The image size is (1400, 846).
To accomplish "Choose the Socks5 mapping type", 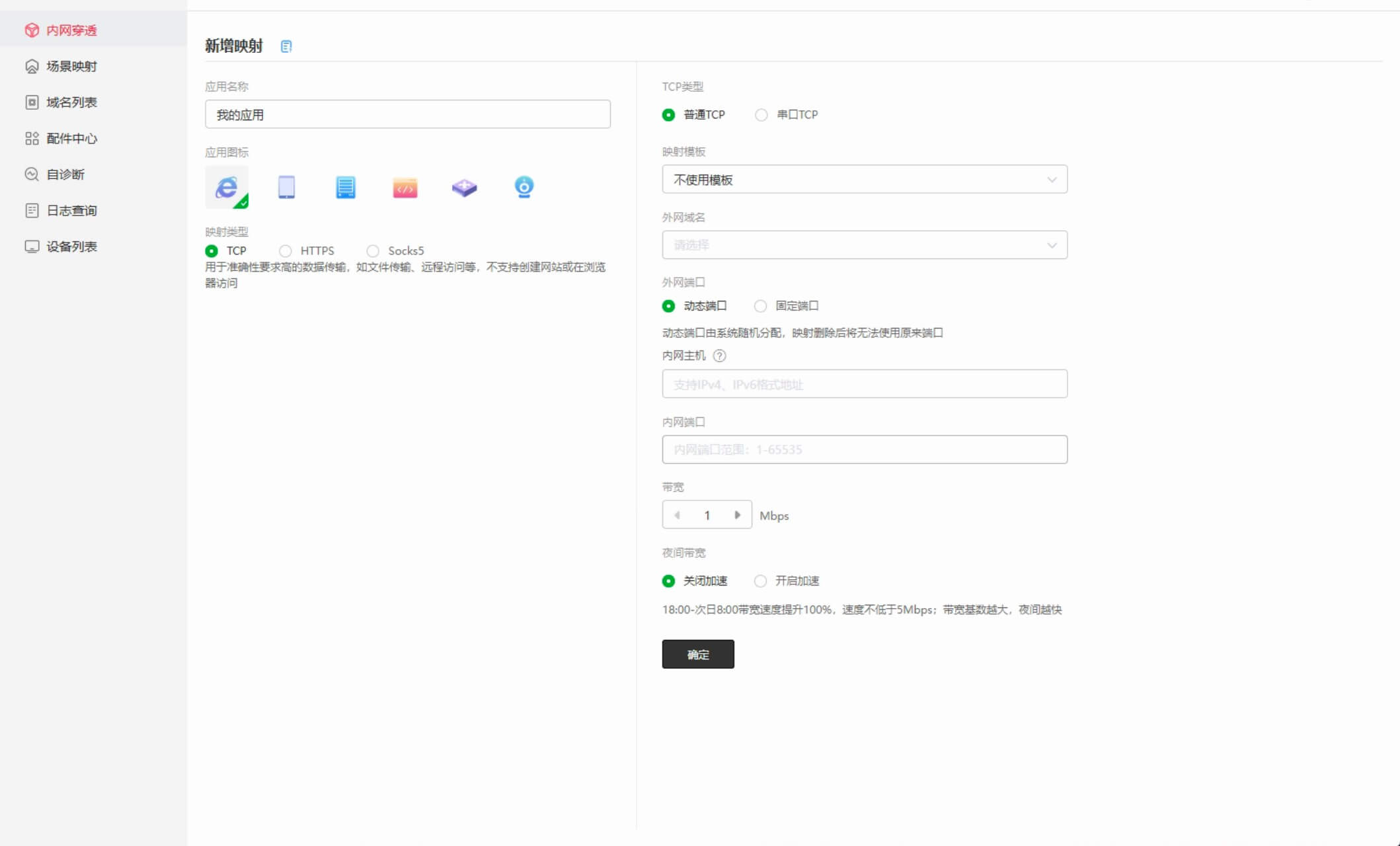I will (x=373, y=251).
